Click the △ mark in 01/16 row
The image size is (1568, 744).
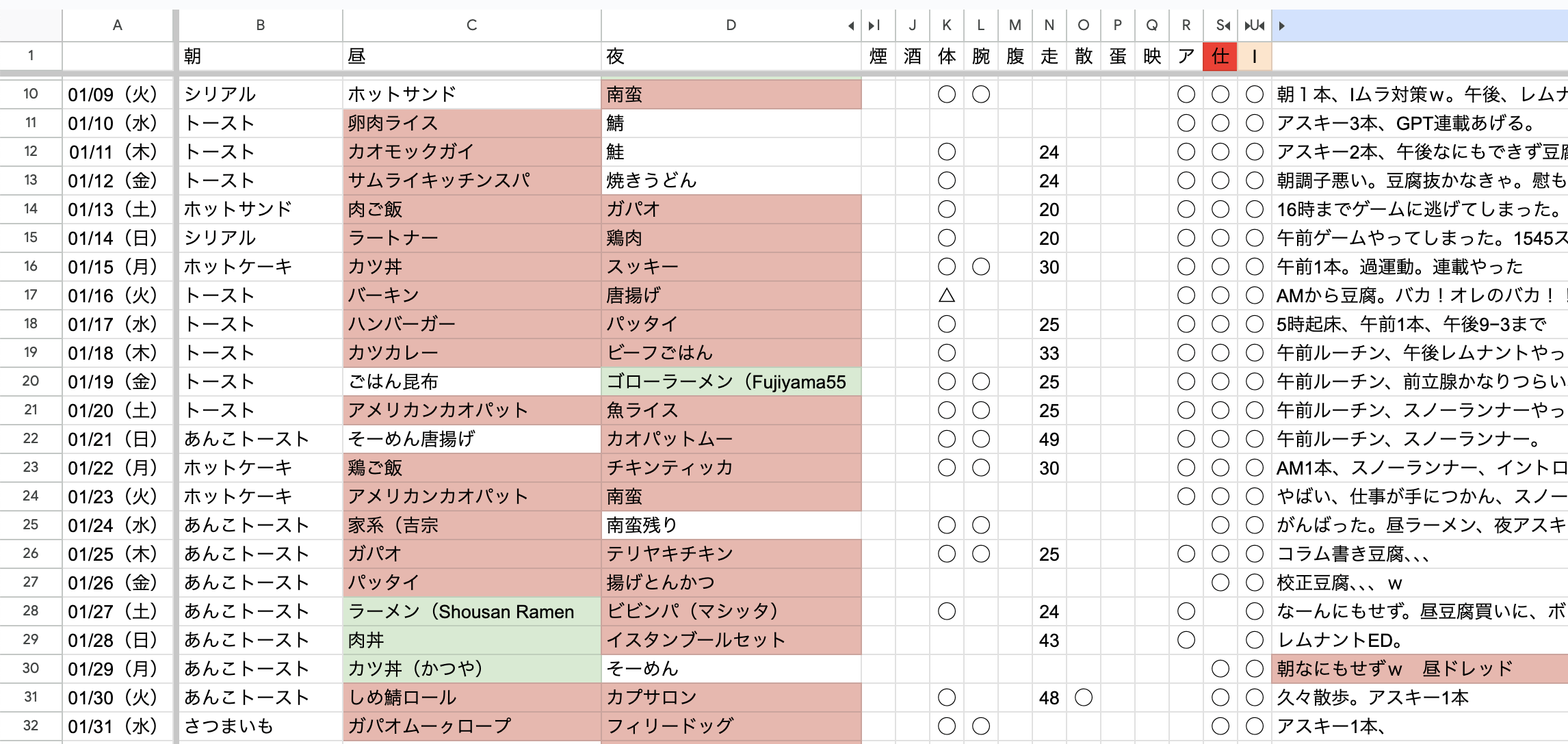947,295
